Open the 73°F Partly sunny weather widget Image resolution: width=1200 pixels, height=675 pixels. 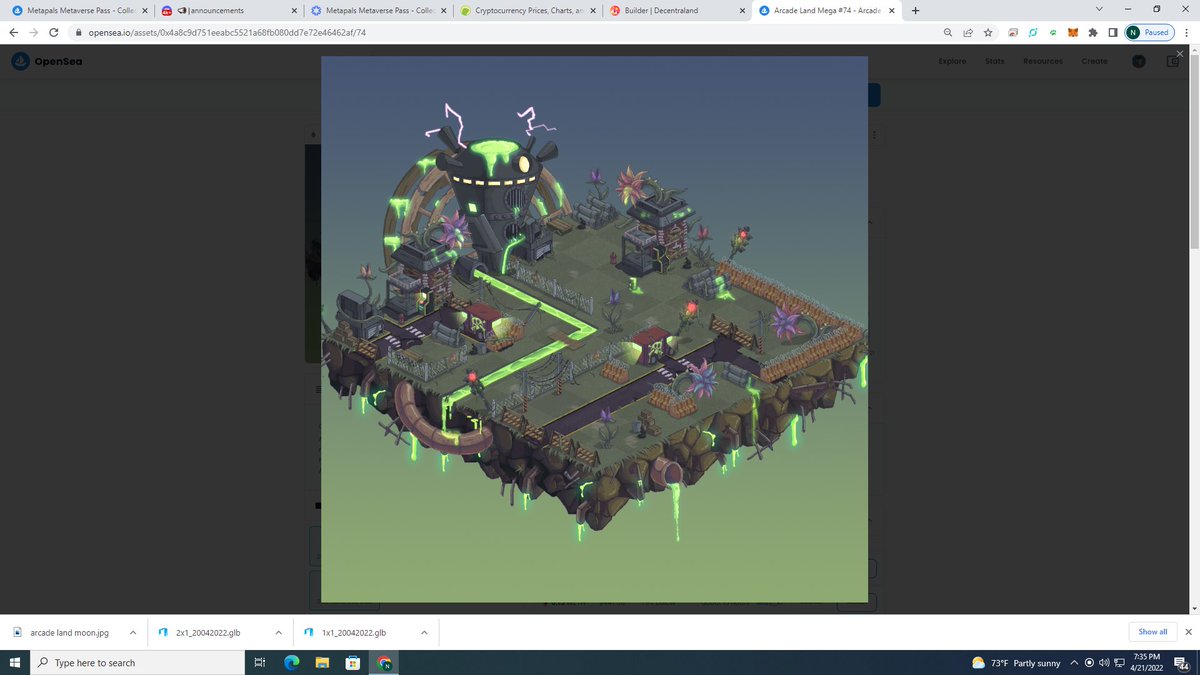click(x=1016, y=663)
